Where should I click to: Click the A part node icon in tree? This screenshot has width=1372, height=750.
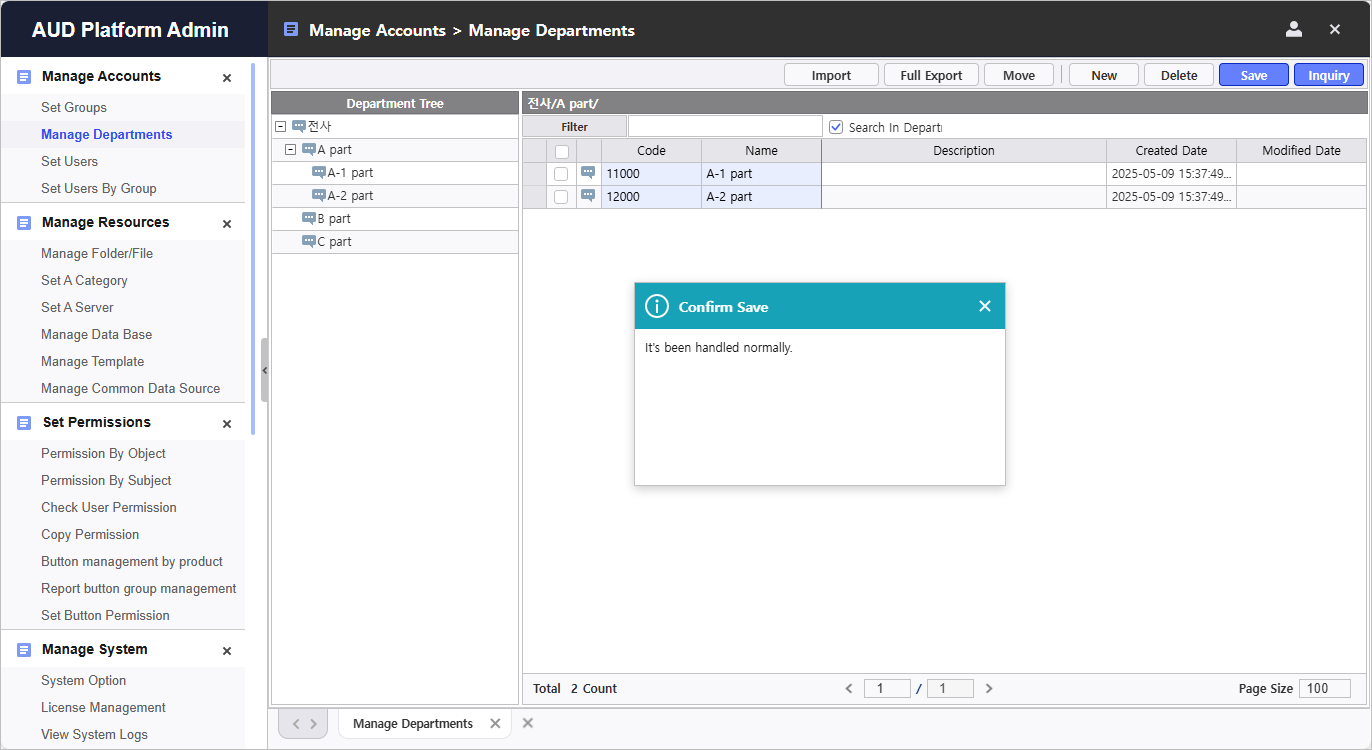click(x=309, y=150)
